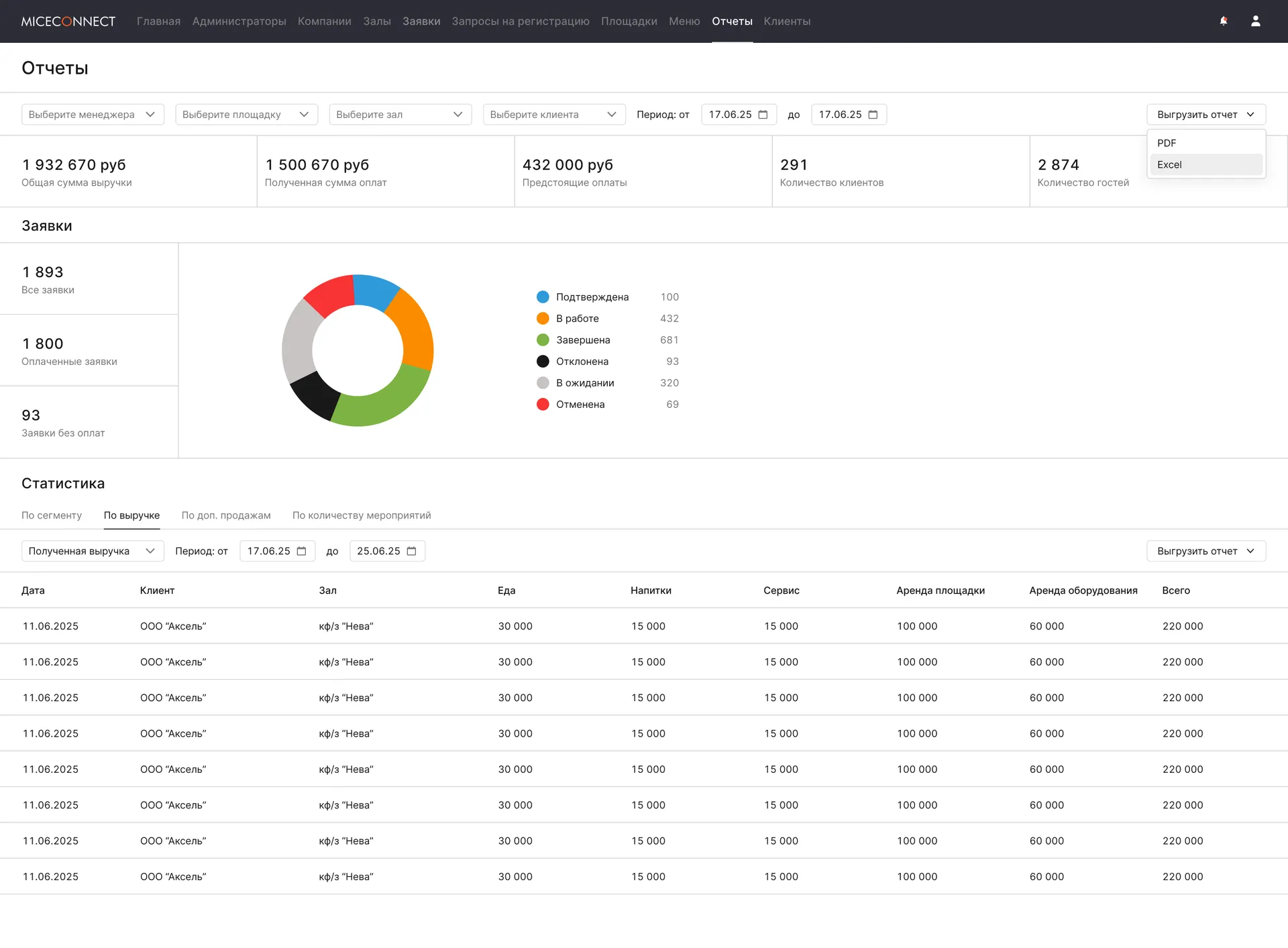Open calendar icon in top period start date
The width and height of the screenshot is (1288, 948).
[763, 115]
